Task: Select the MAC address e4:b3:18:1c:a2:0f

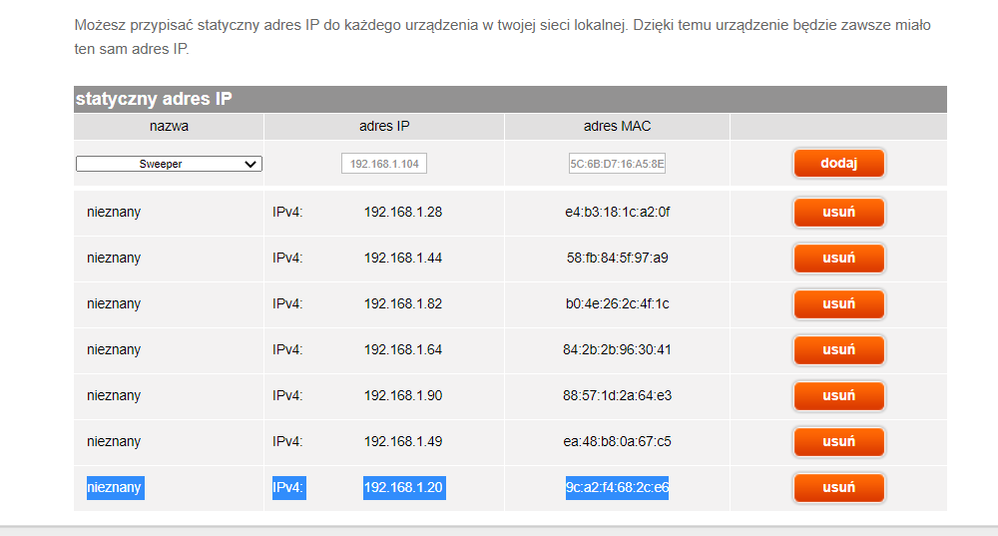Action: (617, 212)
